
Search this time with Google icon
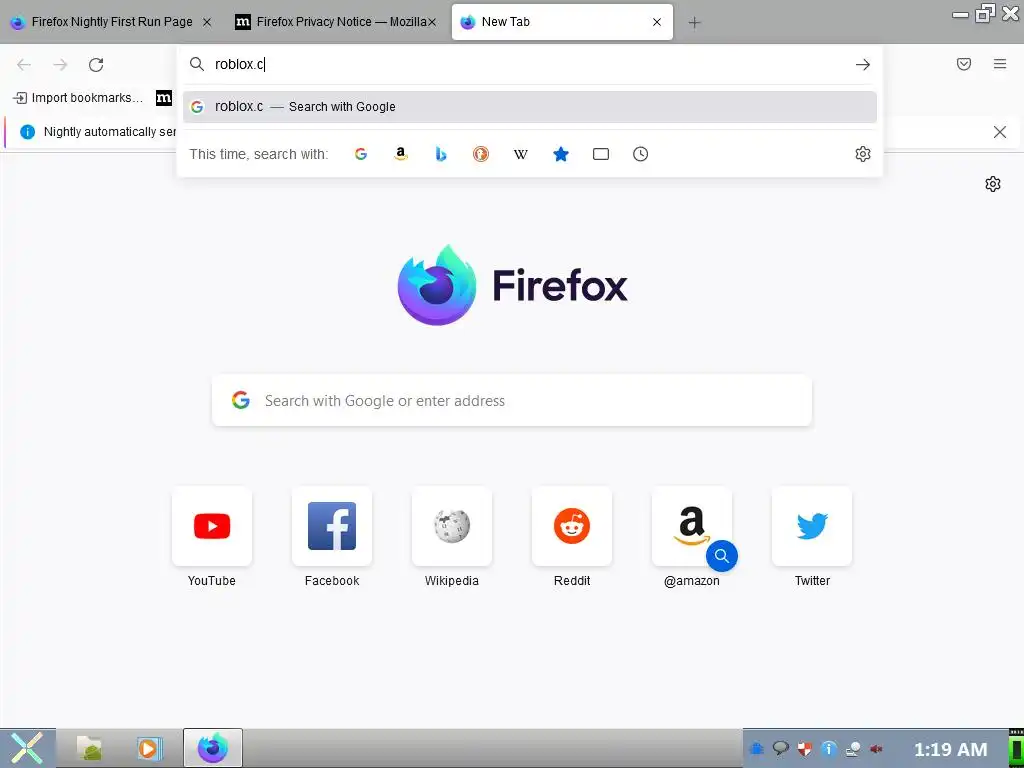(361, 154)
